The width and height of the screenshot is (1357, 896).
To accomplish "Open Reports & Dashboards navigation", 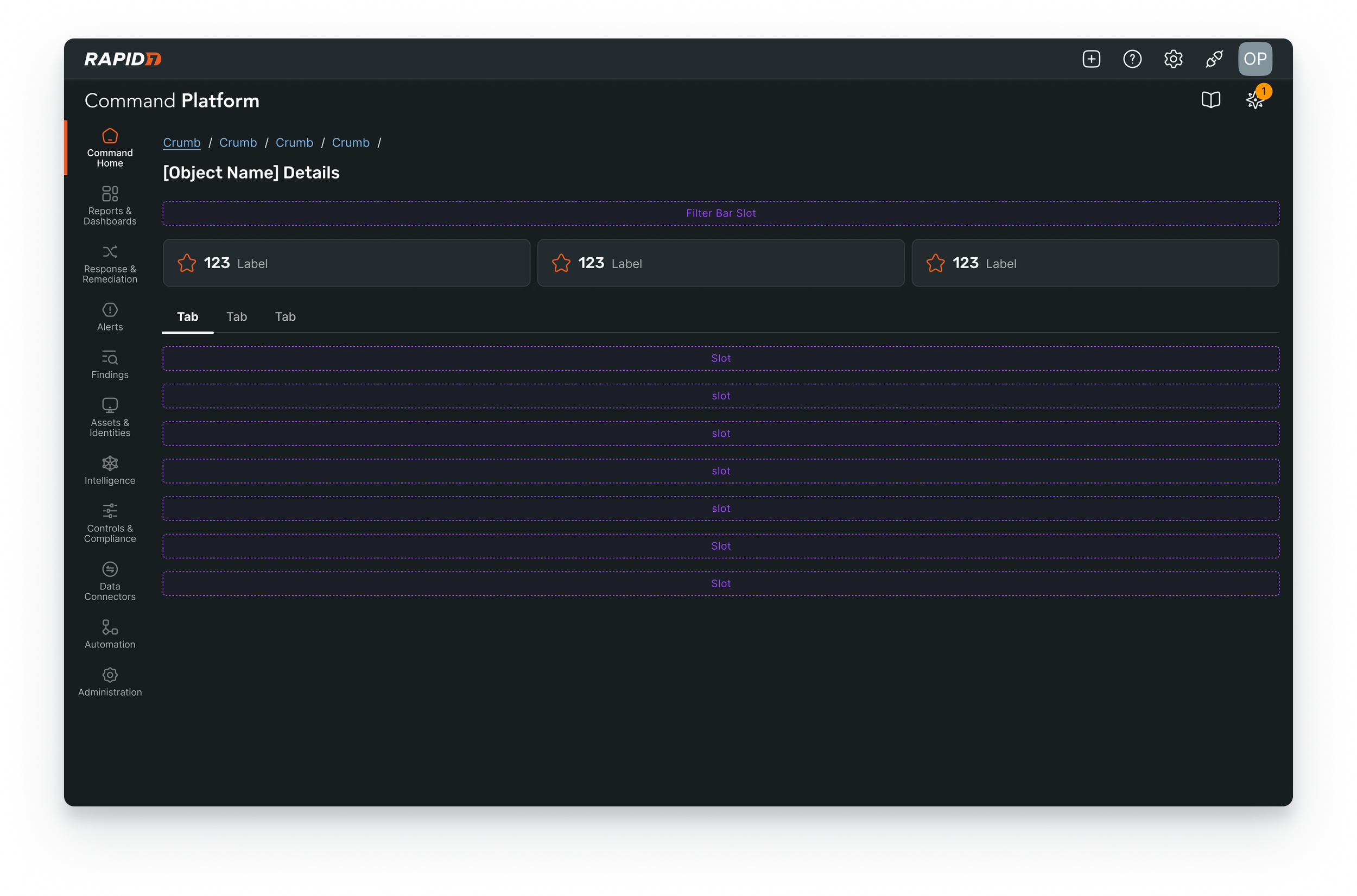I will pyautogui.click(x=110, y=206).
